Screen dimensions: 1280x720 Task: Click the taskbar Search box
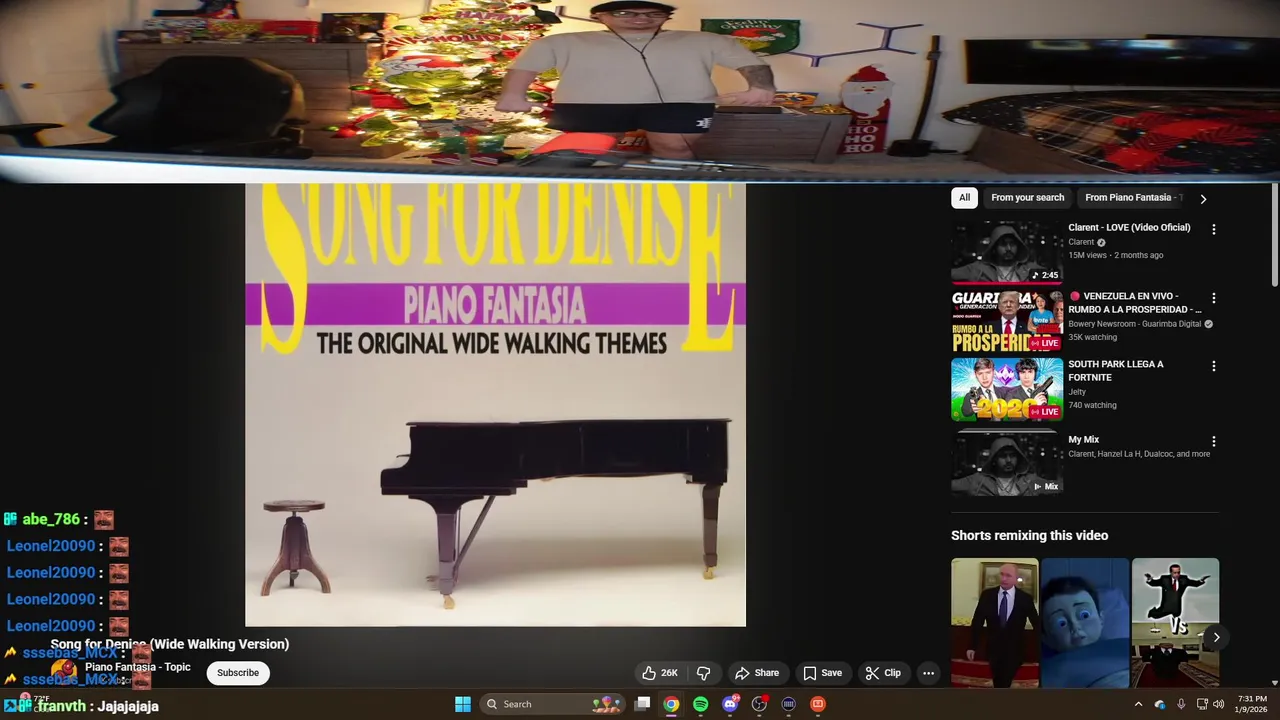[x=553, y=704]
